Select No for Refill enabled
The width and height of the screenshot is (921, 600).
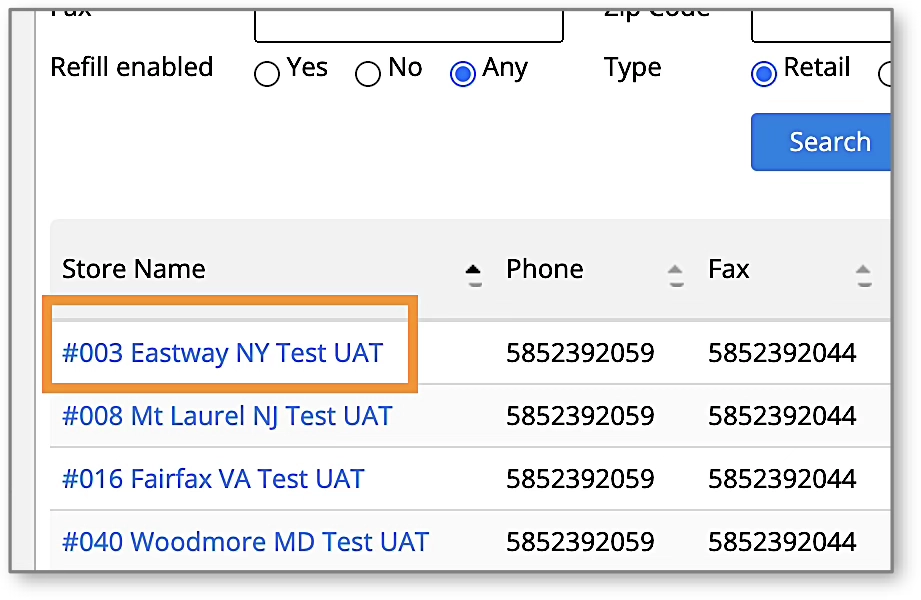tap(368, 74)
